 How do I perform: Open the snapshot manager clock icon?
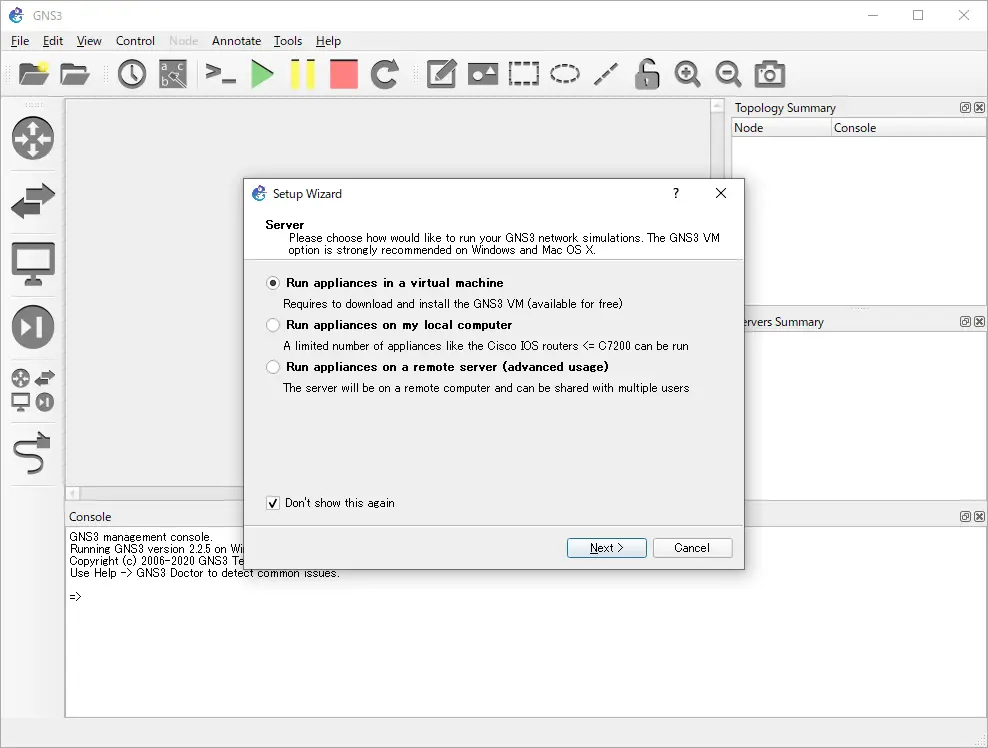[132, 74]
